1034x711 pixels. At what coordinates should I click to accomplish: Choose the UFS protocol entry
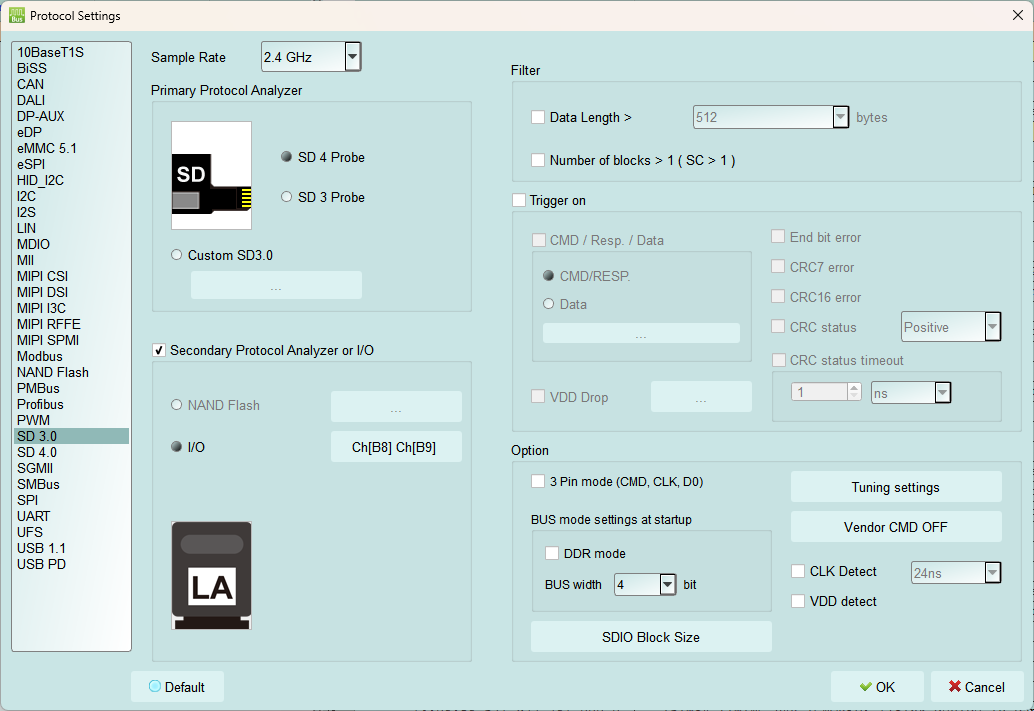pos(71,532)
